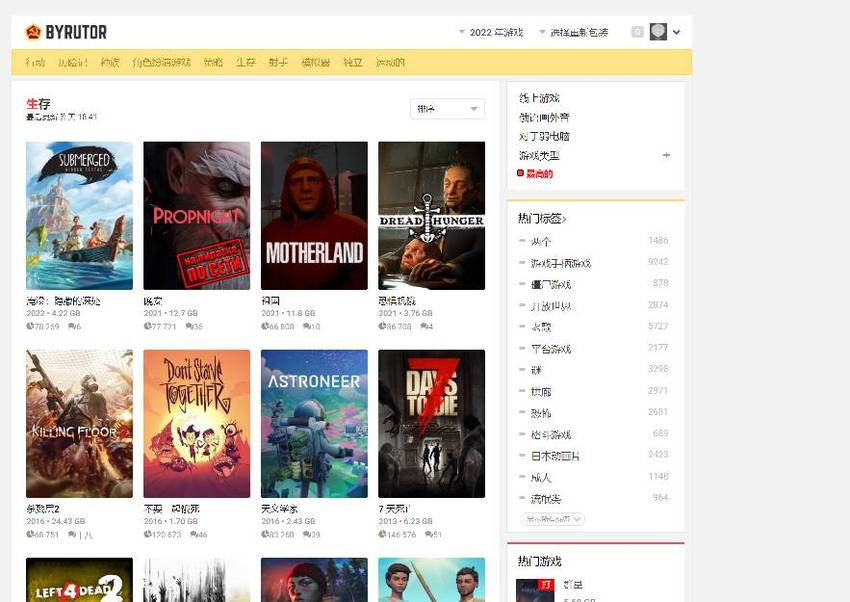Select 生存 in the yellow category bar
Viewport: 850px width, 602px height.
[x=246, y=62]
